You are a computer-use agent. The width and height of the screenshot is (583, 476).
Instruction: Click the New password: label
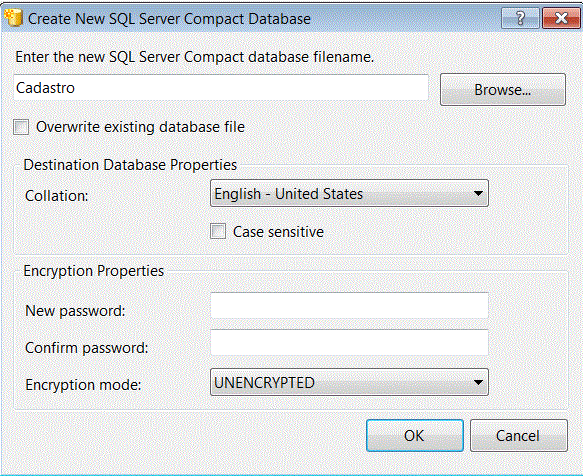[x=75, y=311]
